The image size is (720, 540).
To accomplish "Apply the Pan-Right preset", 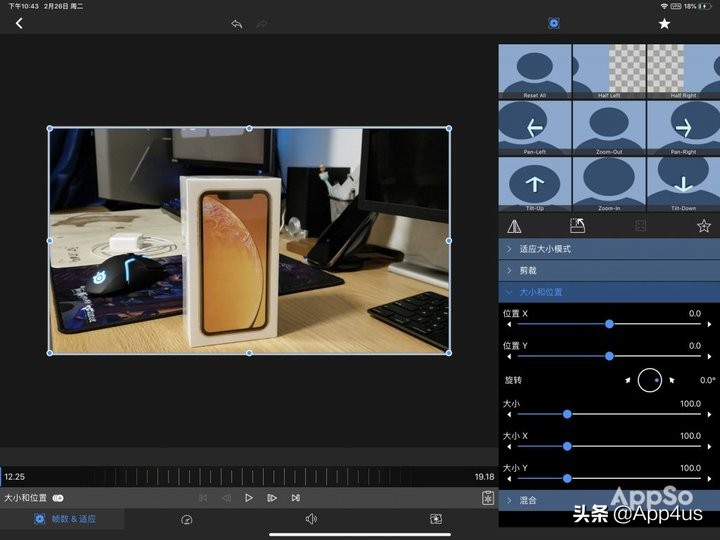I will pyautogui.click(x=683, y=128).
